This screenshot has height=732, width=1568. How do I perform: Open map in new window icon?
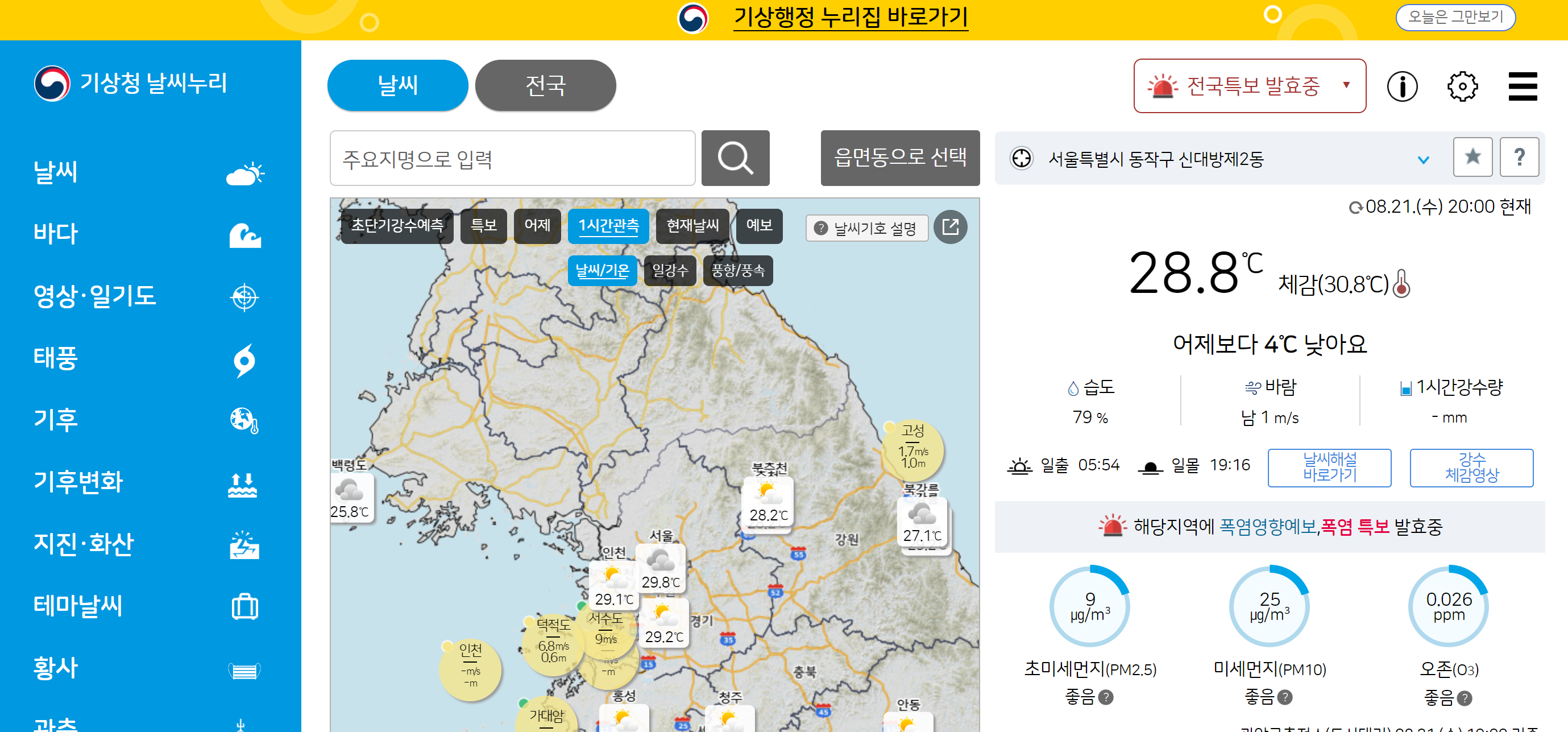pyautogui.click(x=949, y=227)
